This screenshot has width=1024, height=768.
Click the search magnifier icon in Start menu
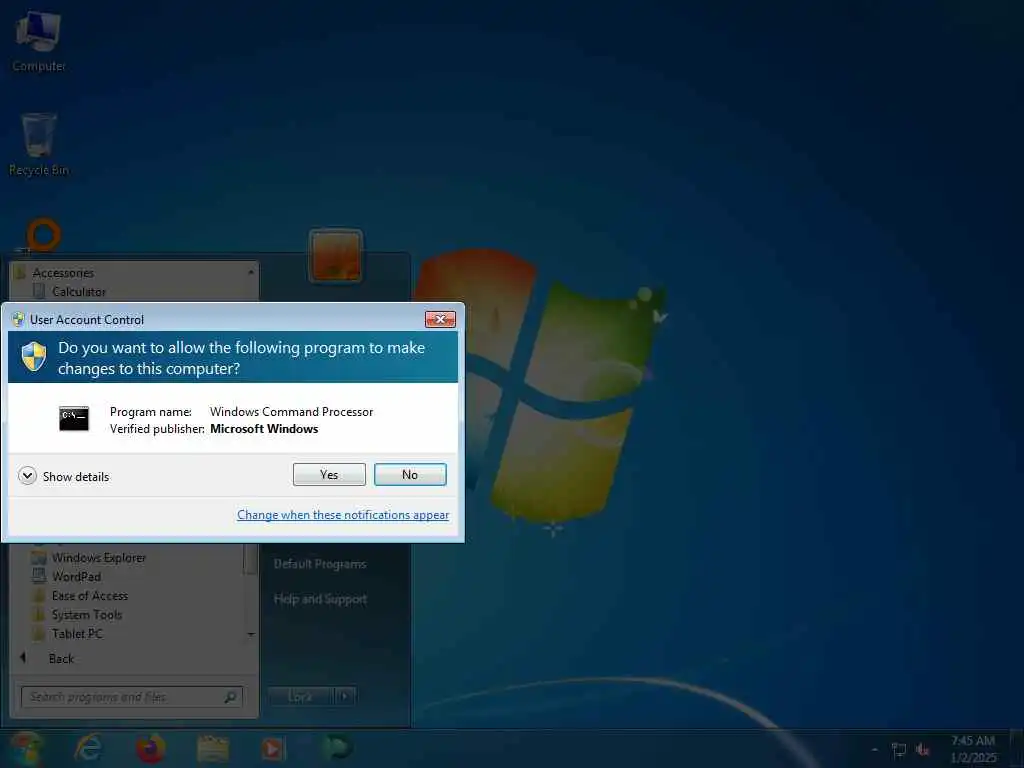[x=230, y=697]
